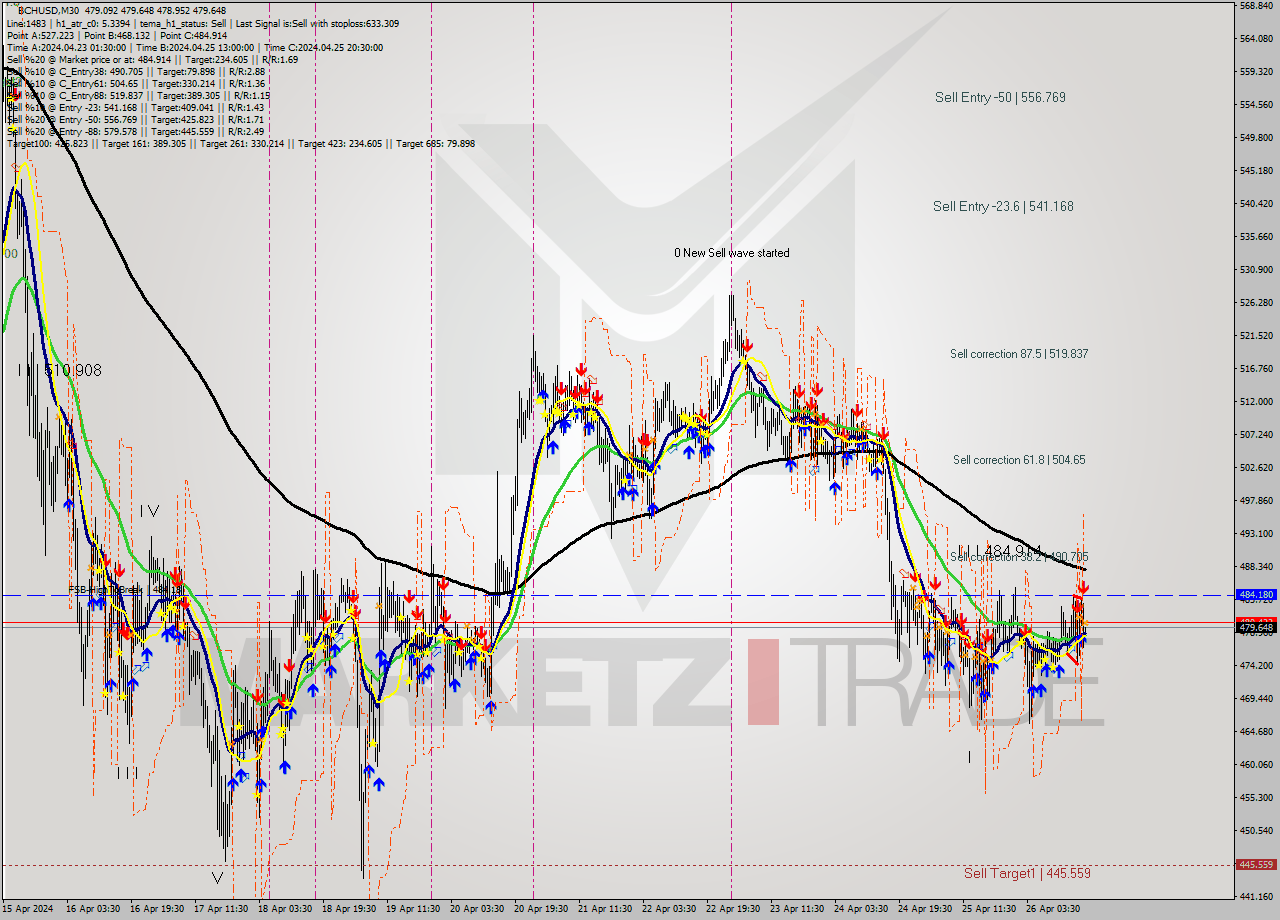Viewport: 1280px width, 920px height.
Task: Select the 'Sell correction 61.8 | 504.65' label
Action: [1019, 460]
